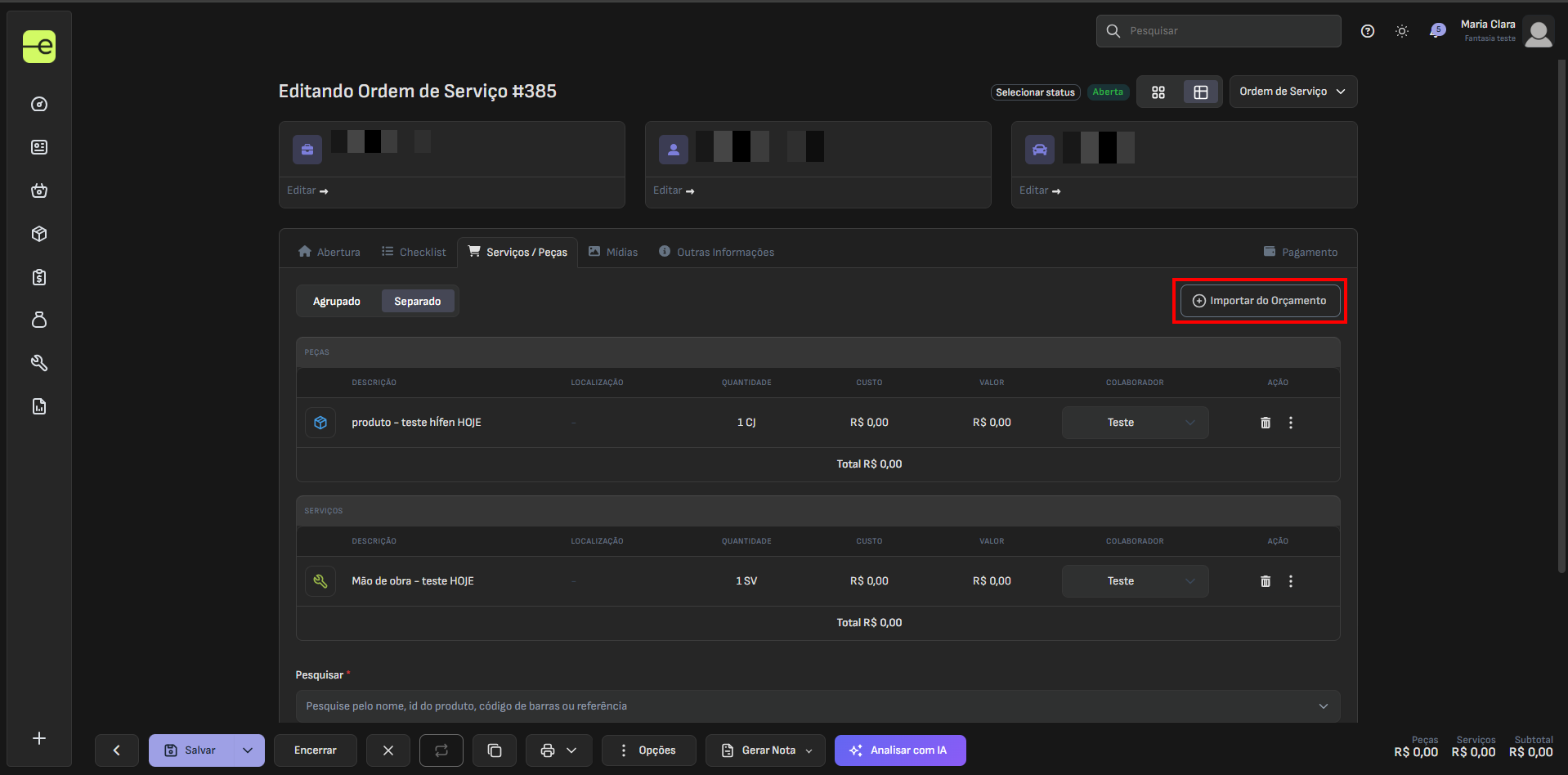
Task: Switch to the Pagamento tab
Action: point(1301,252)
